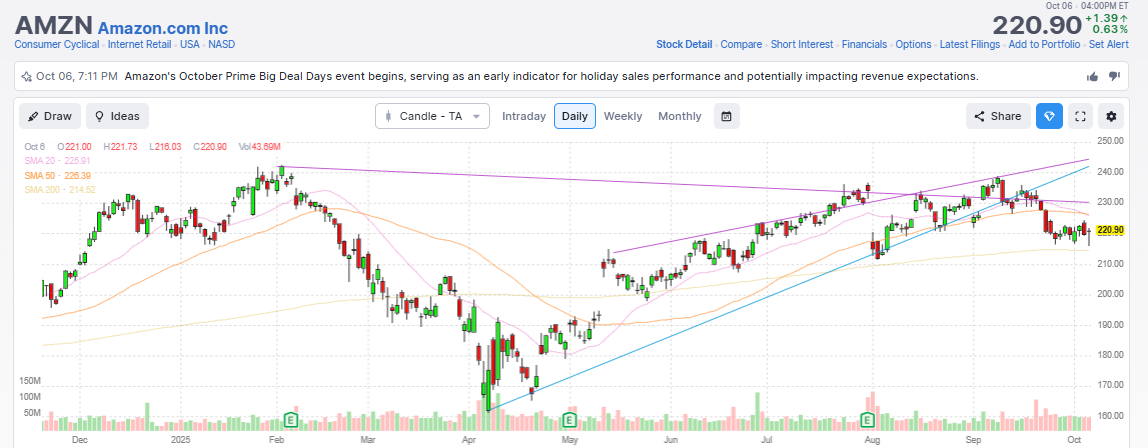Image resolution: width=1148 pixels, height=448 pixels.
Task: Select the Daily timeframe
Action: click(x=575, y=116)
